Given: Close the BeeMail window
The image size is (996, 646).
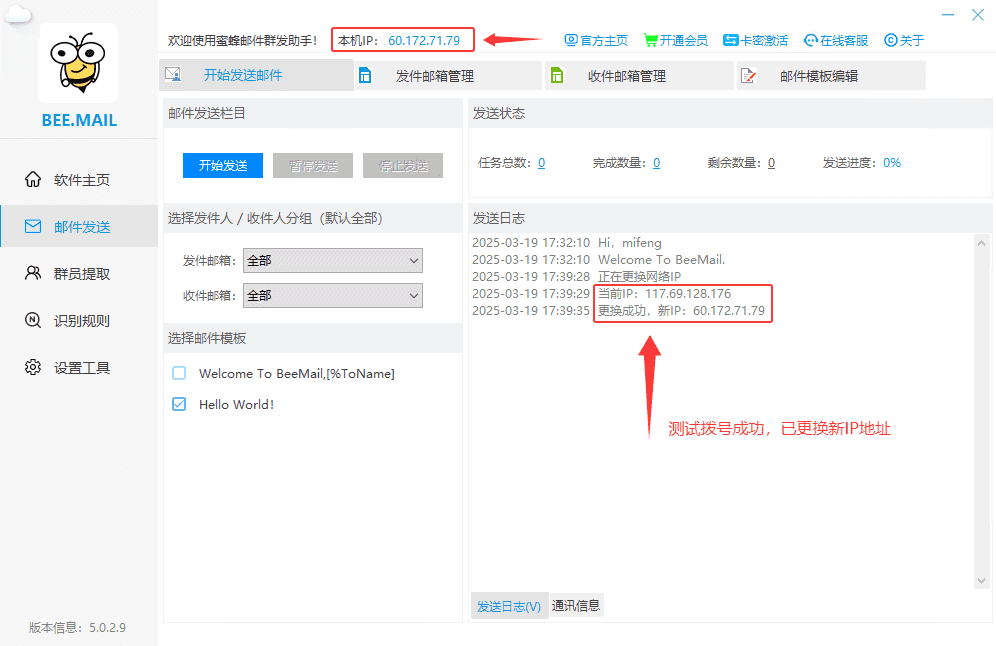Looking at the screenshot, I should click(x=978, y=15).
